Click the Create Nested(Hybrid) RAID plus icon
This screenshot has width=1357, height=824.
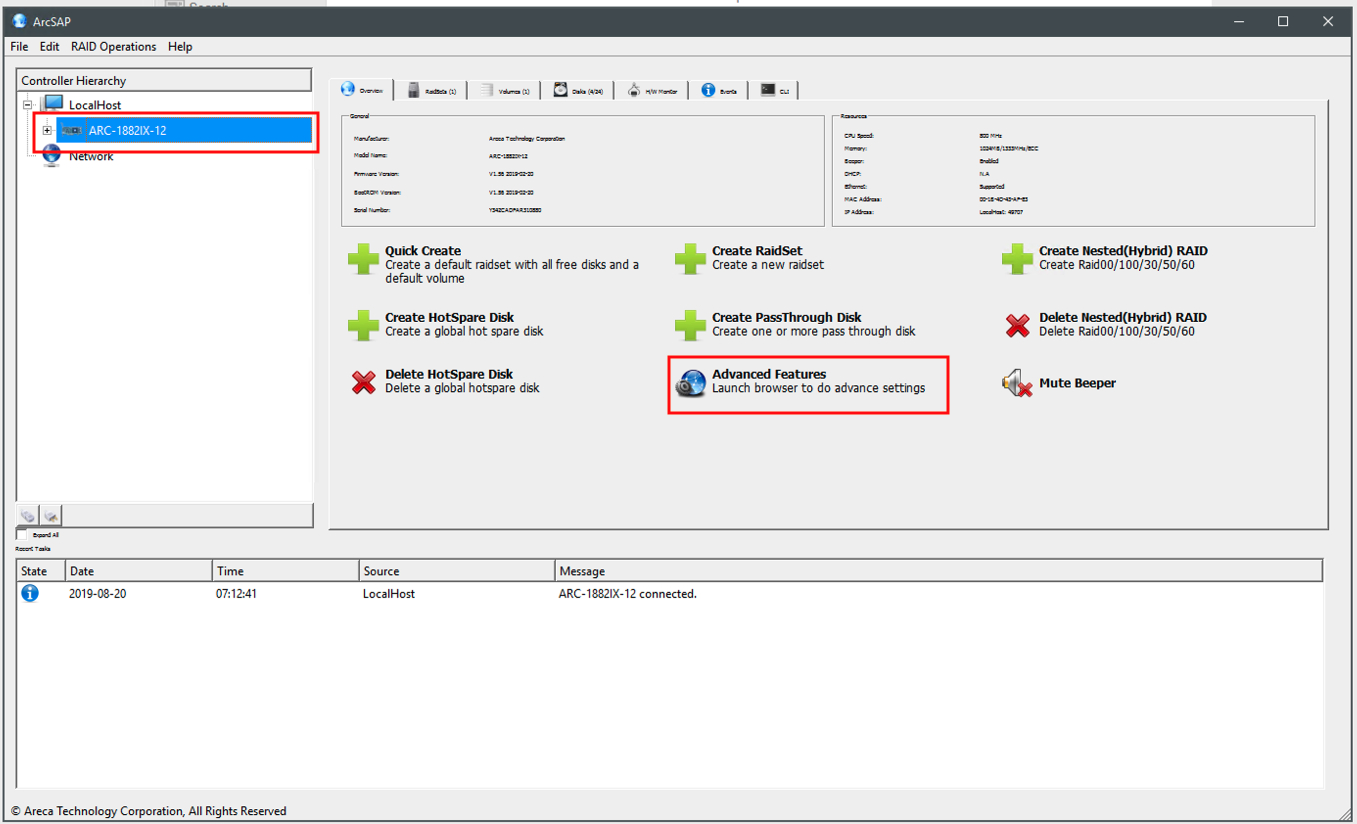click(1017, 259)
